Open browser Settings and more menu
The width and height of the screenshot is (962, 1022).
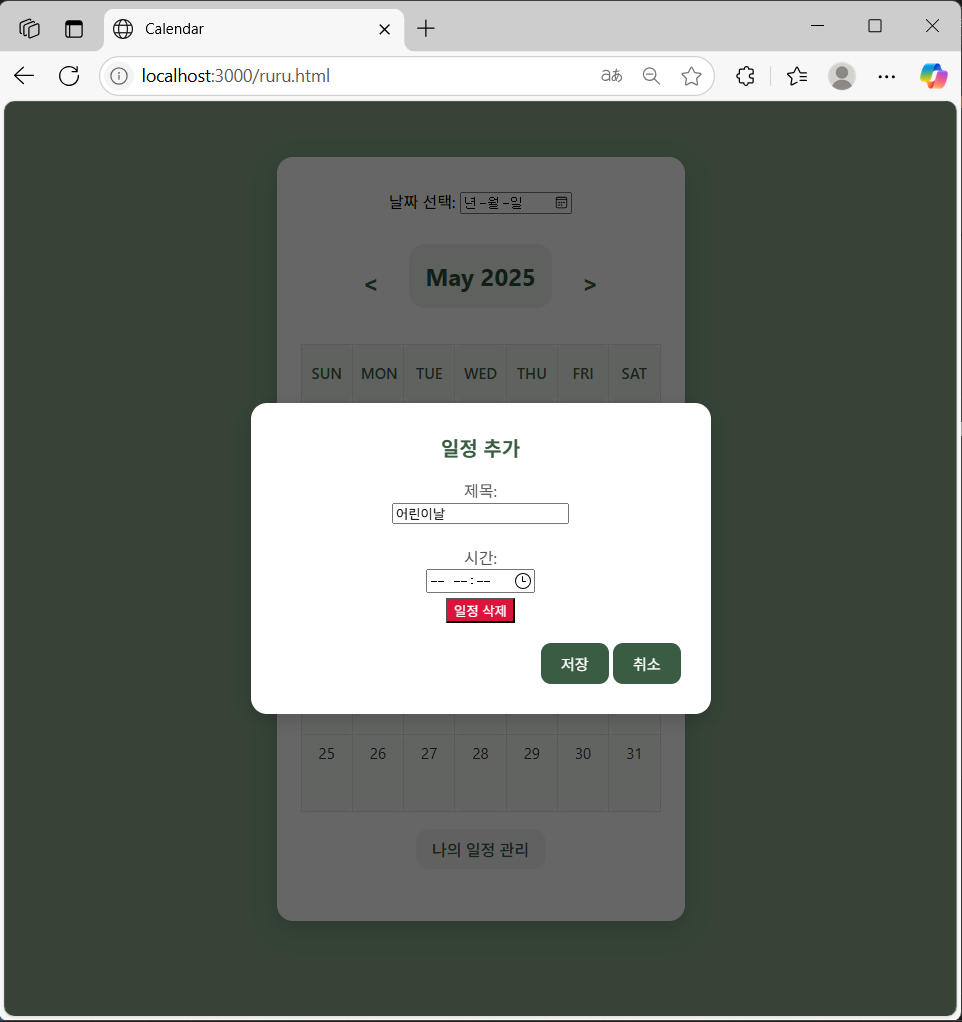886,76
